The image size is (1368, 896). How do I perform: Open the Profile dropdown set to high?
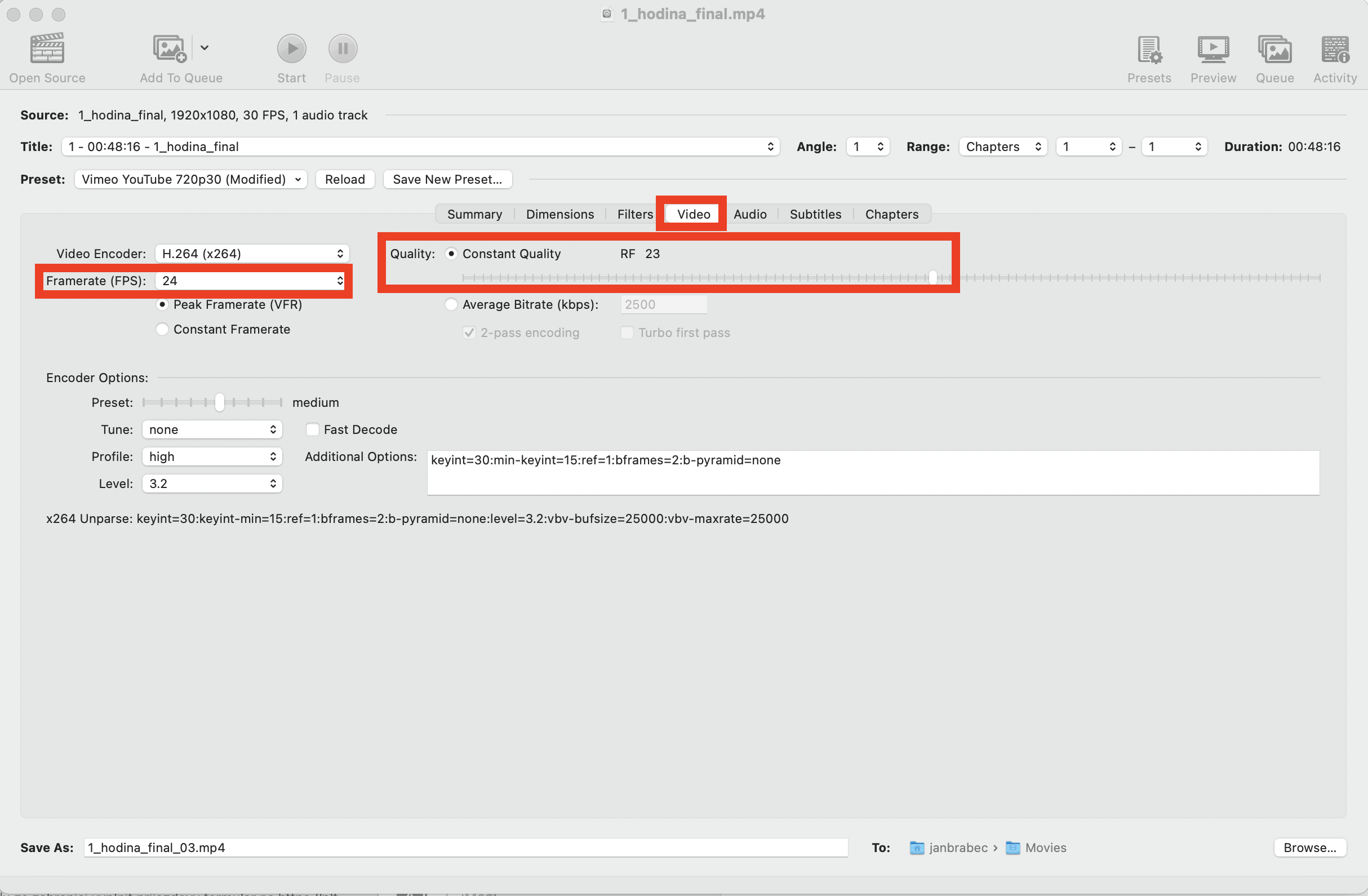pyautogui.click(x=211, y=456)
